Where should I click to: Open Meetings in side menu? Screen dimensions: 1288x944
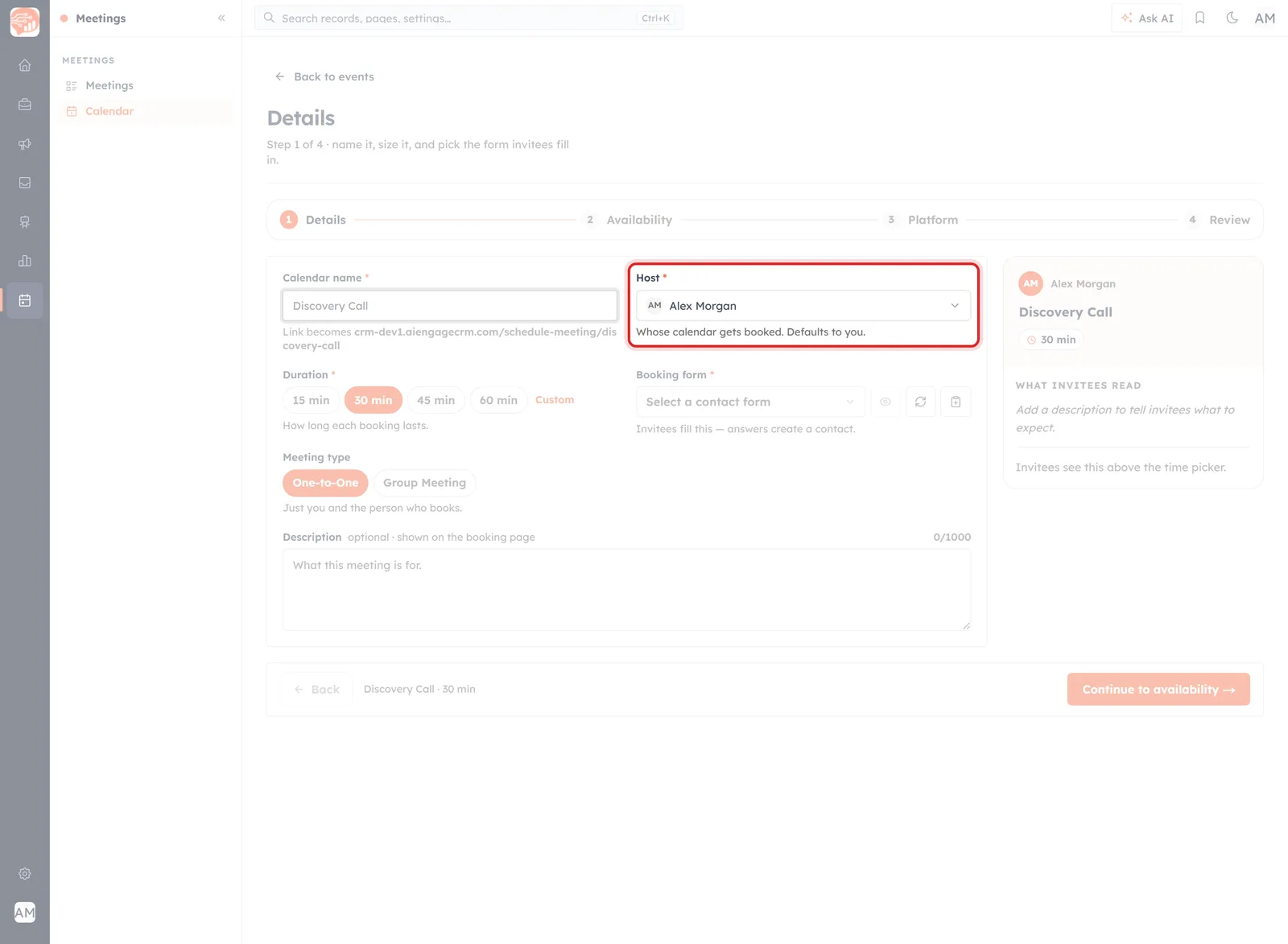145,85
